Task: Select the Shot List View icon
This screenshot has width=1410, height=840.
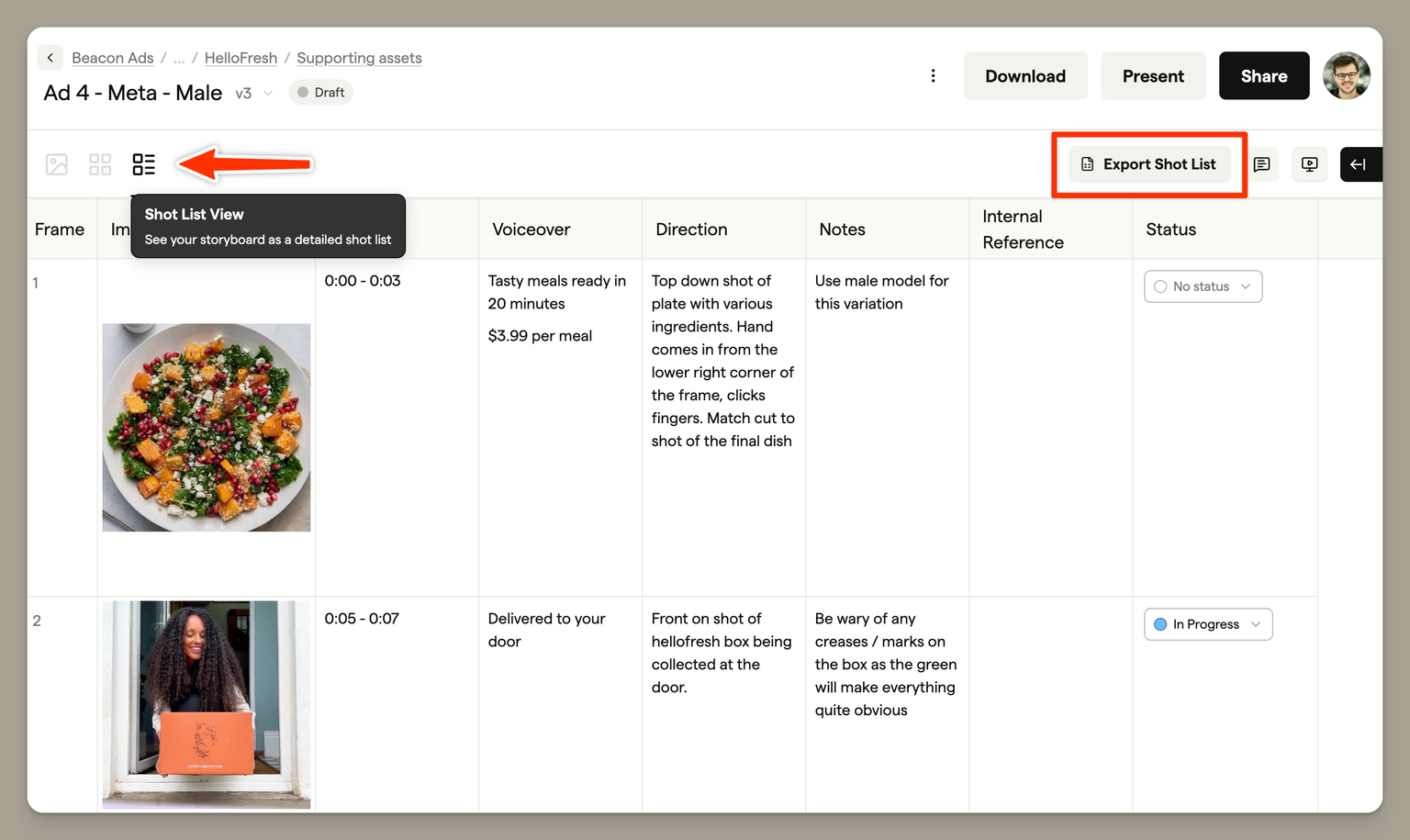Action: tap(144, 164)
